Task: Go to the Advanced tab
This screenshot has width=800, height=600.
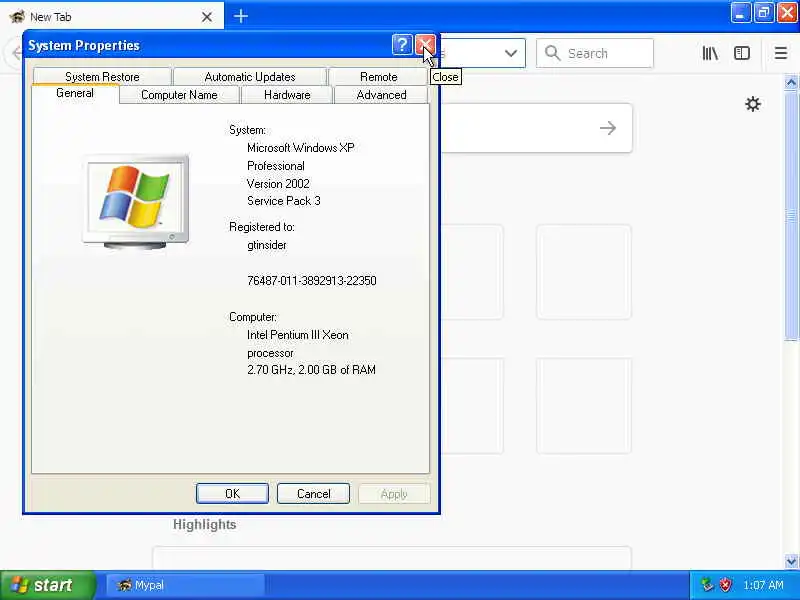Action: (x=381, y=95)
